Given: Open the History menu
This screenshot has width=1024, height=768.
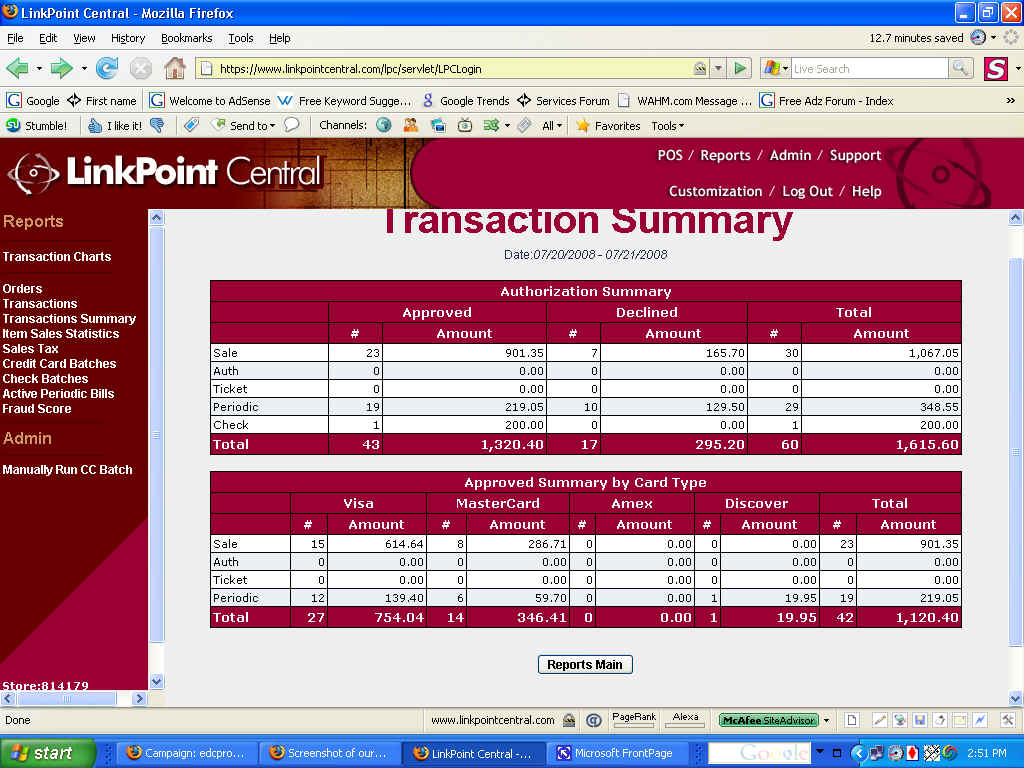Looking at the screenshot, I should (128, 38).
